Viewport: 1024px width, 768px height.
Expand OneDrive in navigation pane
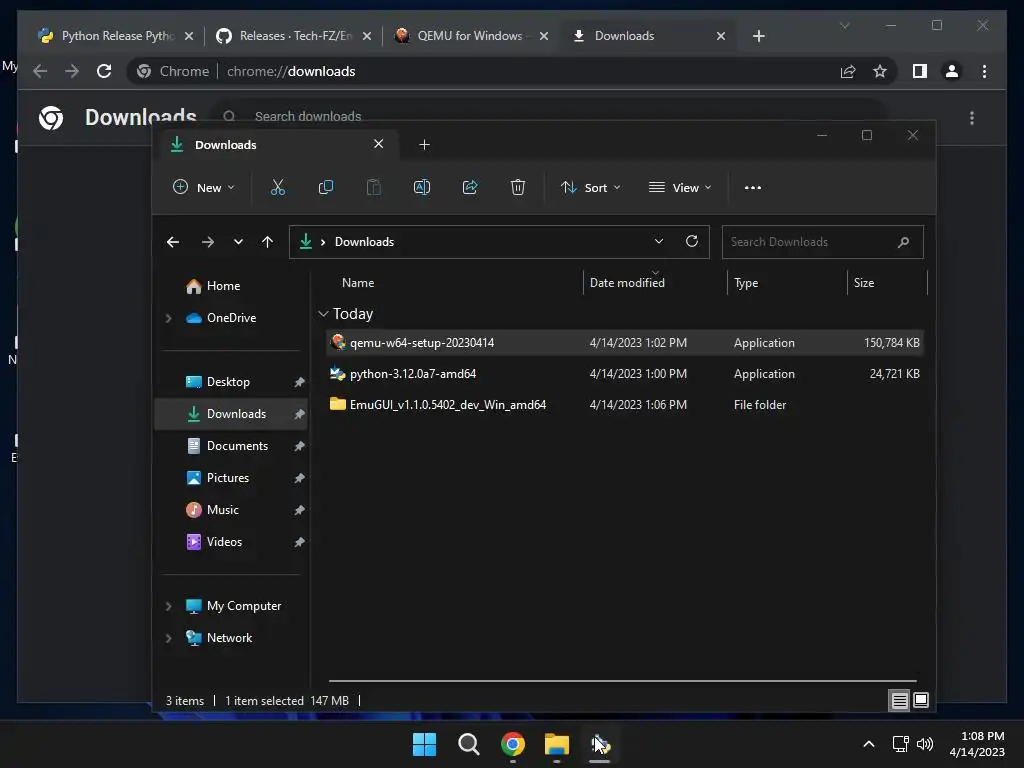pos(168,318)
